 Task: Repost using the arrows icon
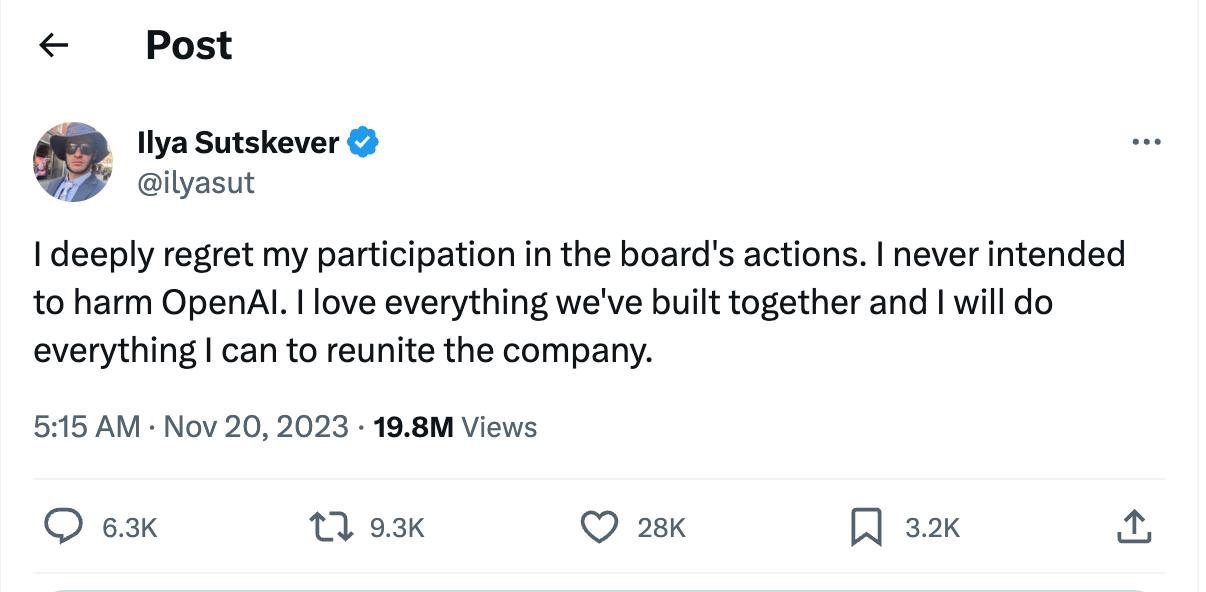333,526
